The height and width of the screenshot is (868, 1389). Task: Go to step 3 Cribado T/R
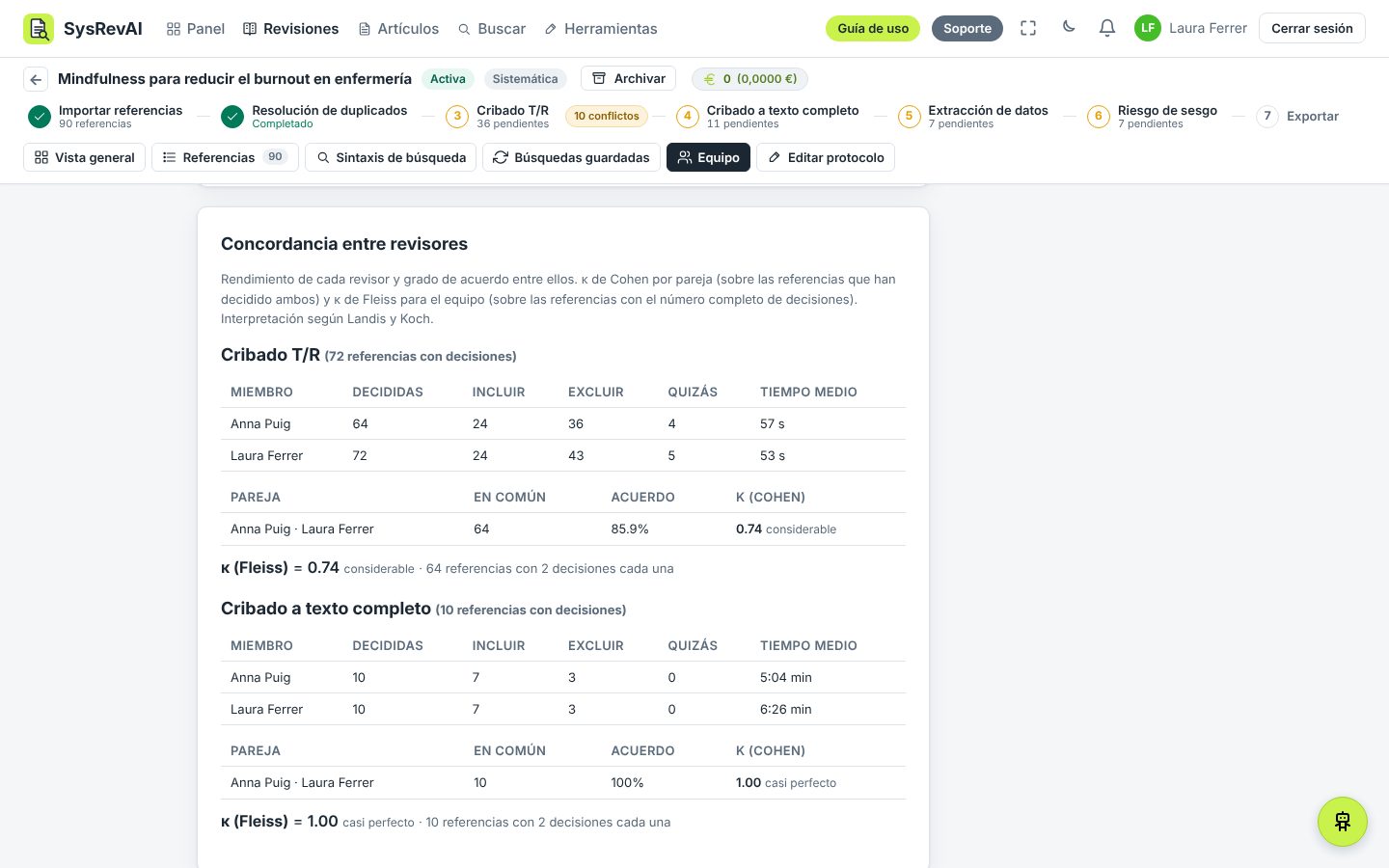tap(498, 117)
